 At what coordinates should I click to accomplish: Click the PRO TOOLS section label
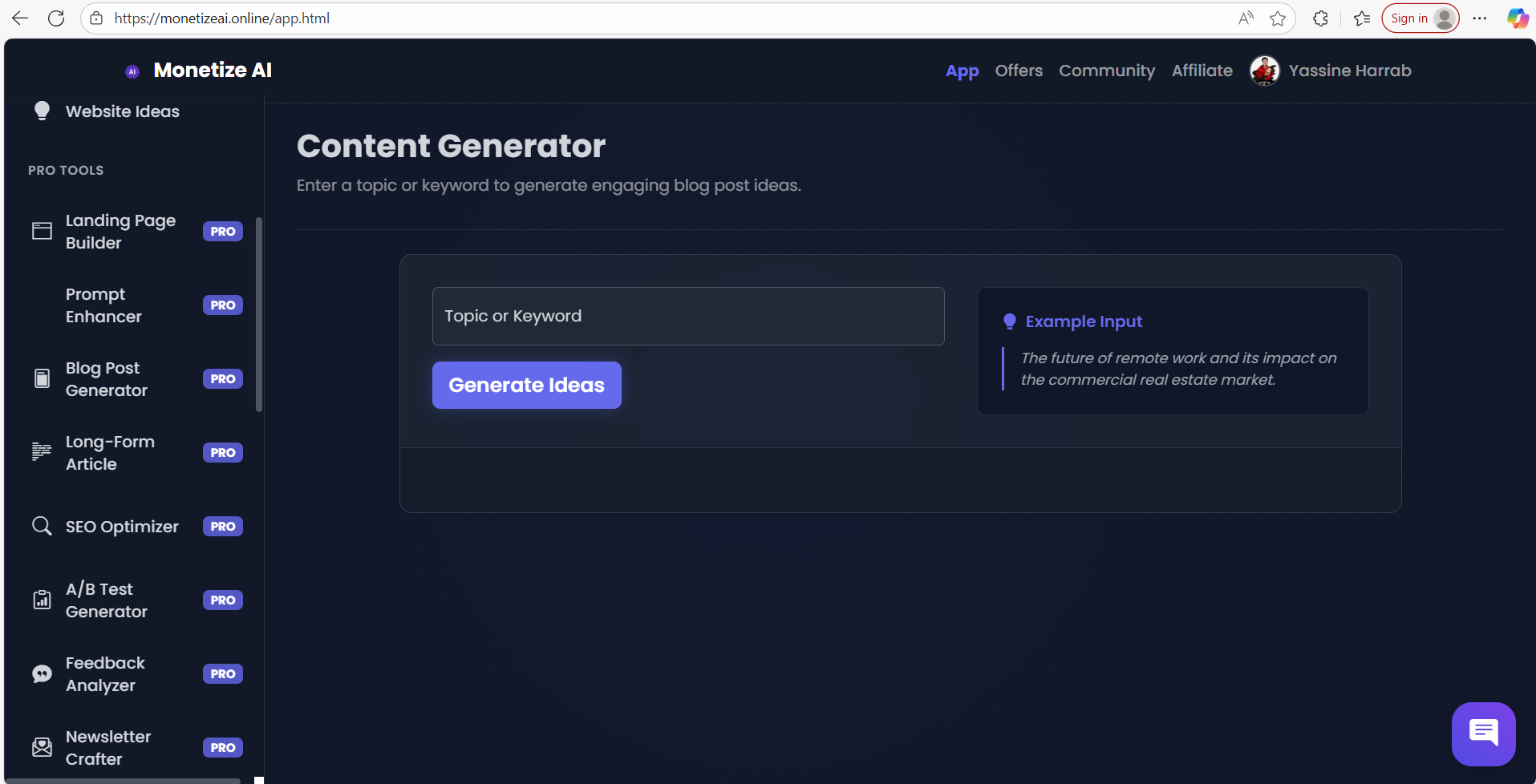66,170
